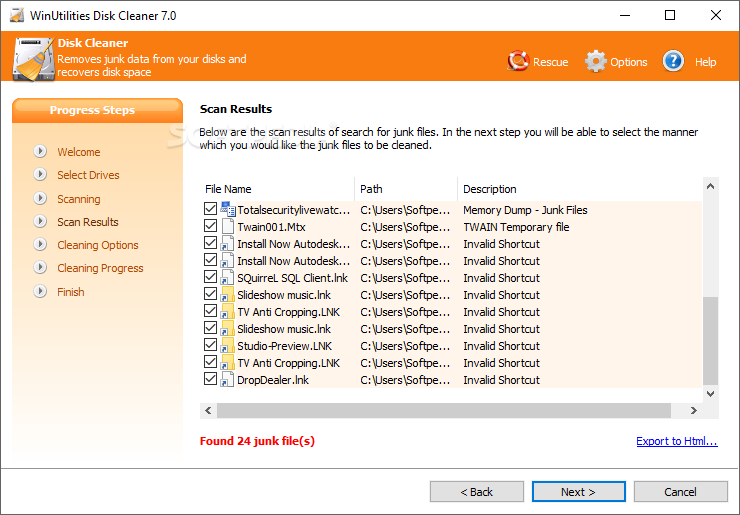Click the SQuirreL SQL Client.lnk shortcut icon
Viewport: 740px width, 515px height.
tap(227, 278)
